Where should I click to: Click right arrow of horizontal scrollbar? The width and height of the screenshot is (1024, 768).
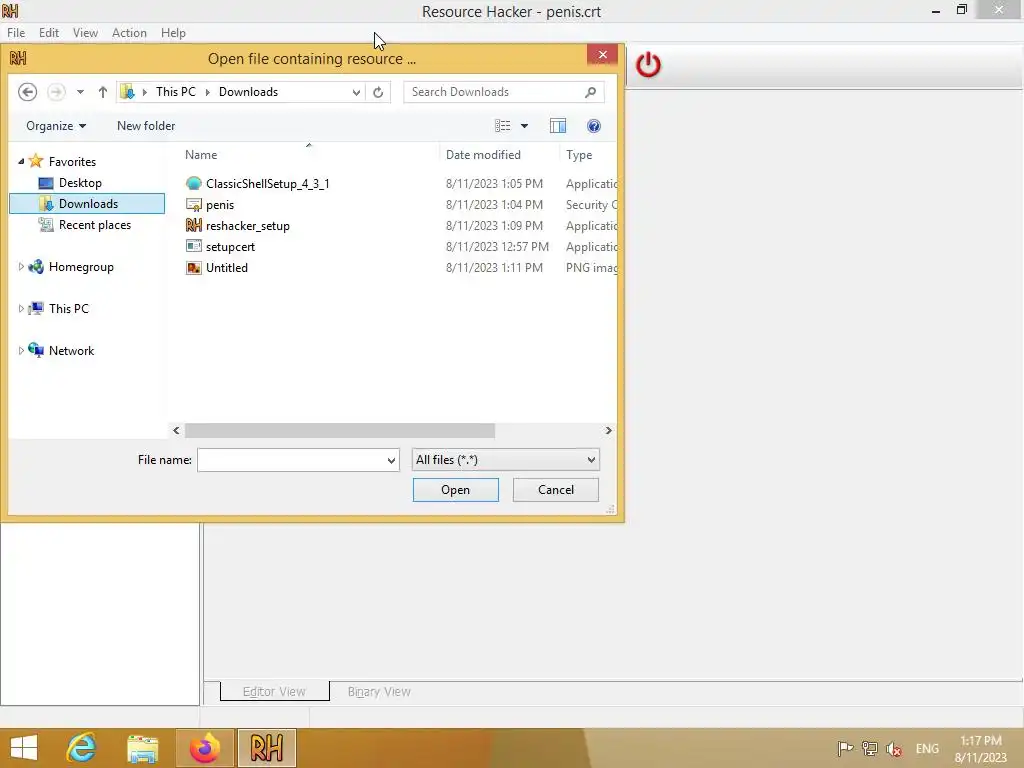(x=608, y=430)
